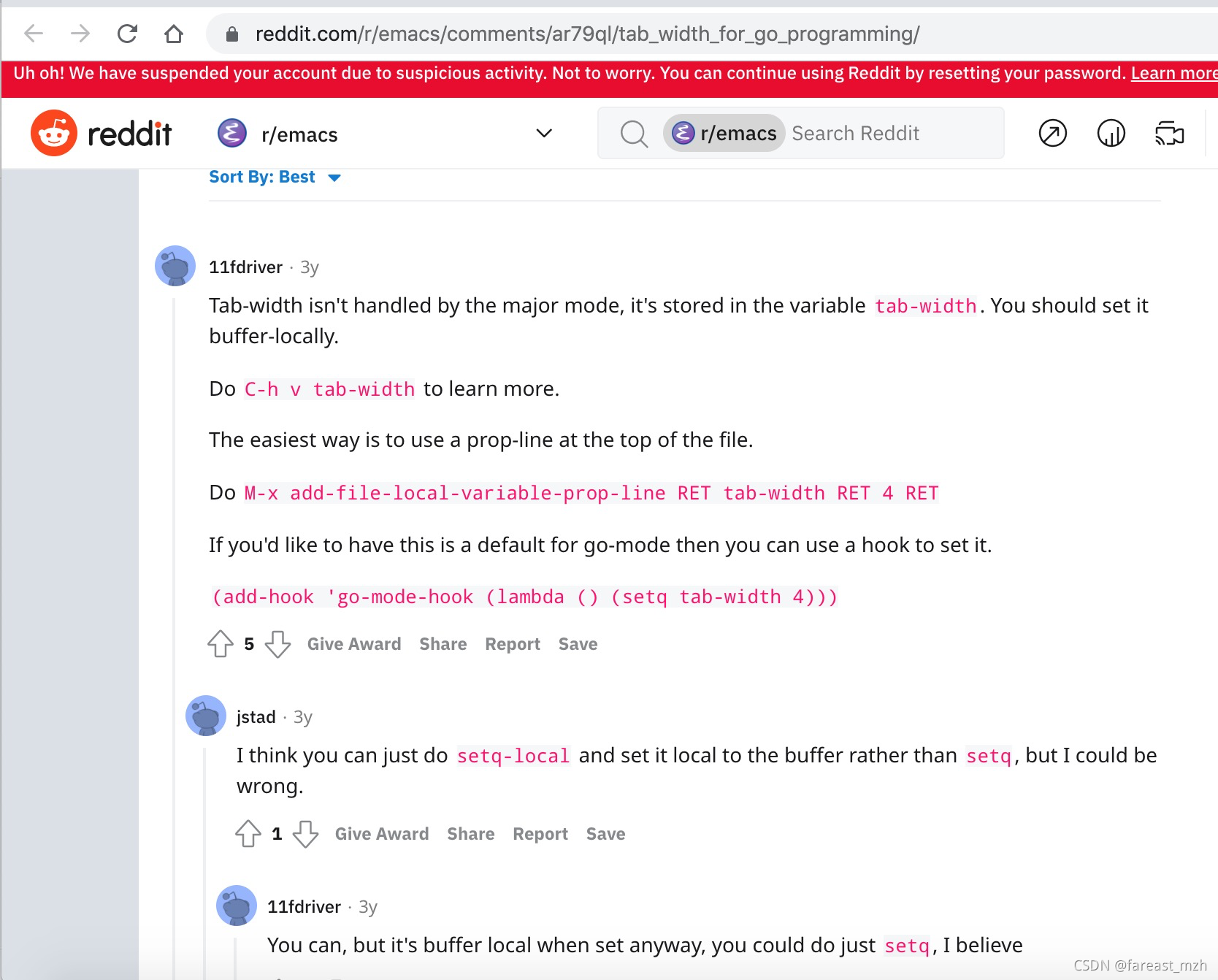Downvote jstad's comment
The width and height of the screenshot is (1218, 980).
(306, 834)
